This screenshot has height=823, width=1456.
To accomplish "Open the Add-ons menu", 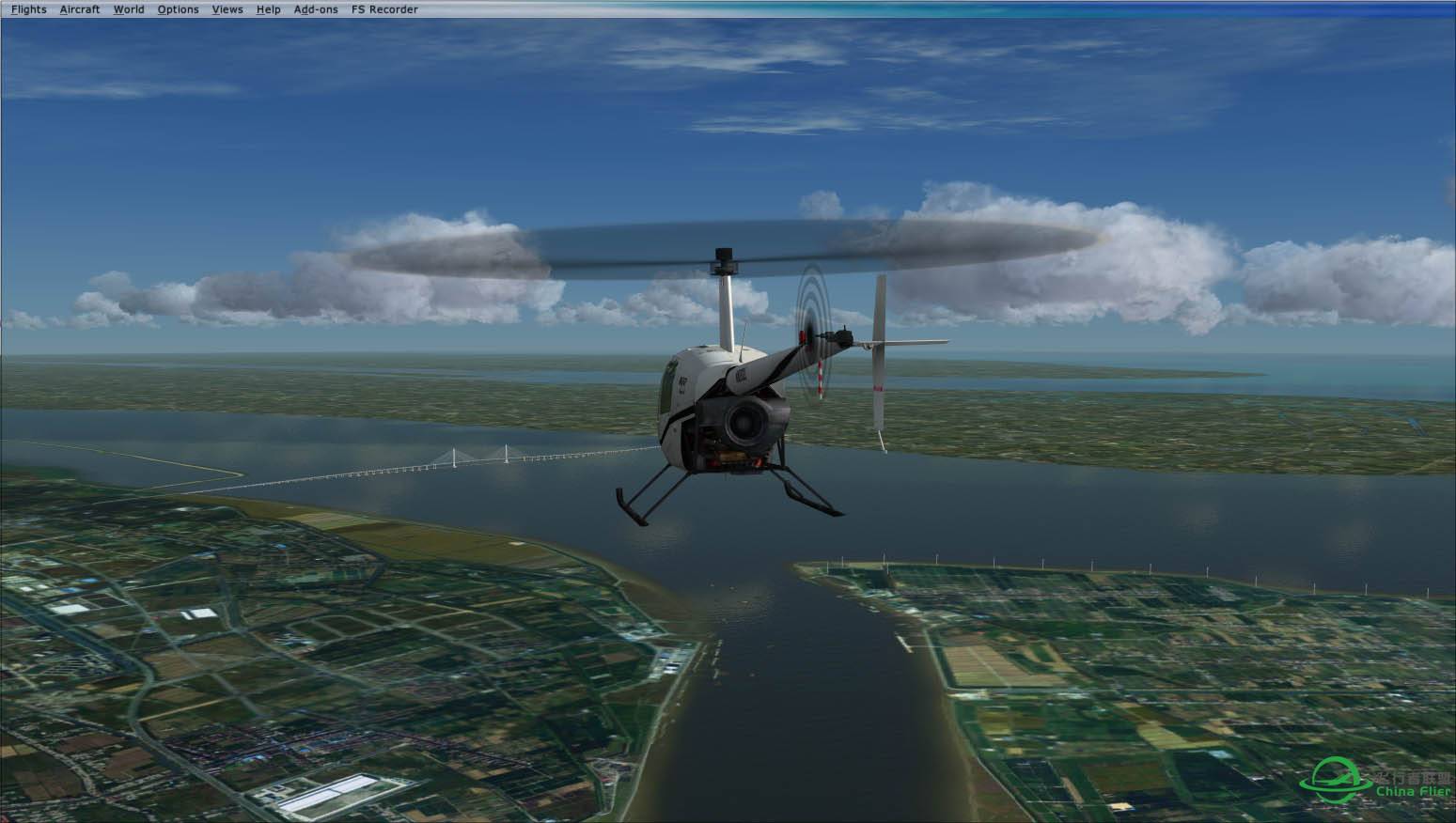I will (x=316, y=9).
